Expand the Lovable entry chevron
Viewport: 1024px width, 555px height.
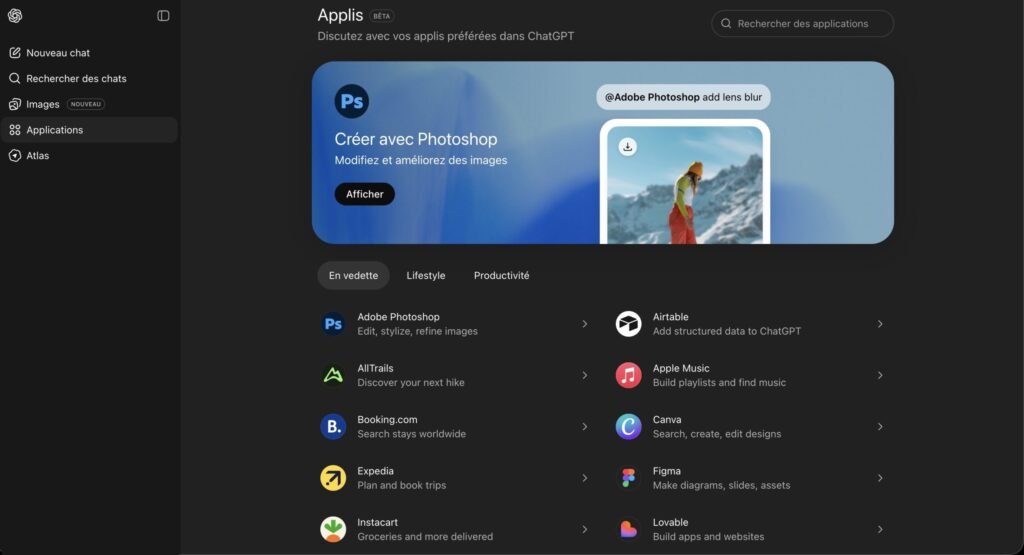pyautogui.click(x=880, y=529)
